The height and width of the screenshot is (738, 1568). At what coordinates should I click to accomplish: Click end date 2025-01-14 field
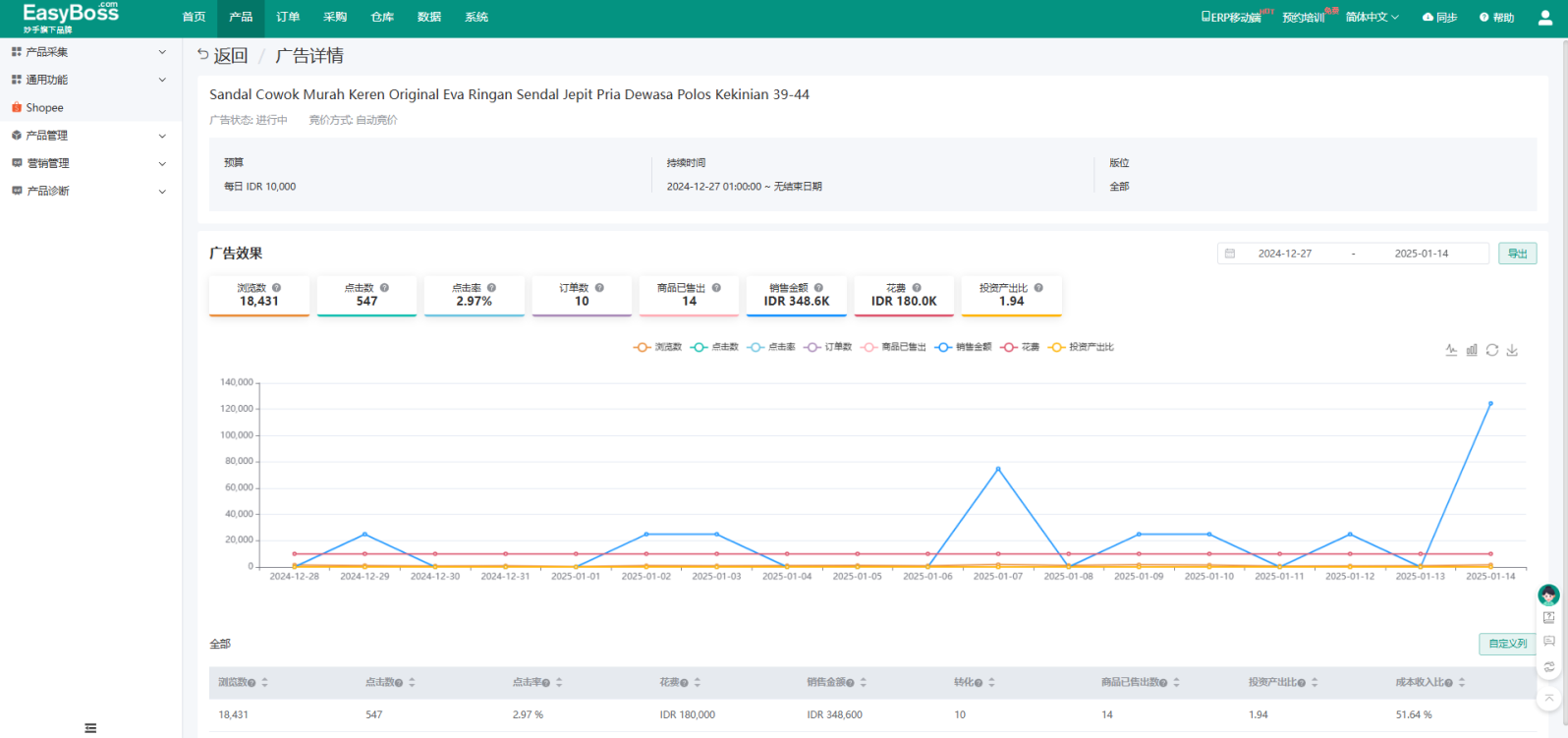(1422, 254)
